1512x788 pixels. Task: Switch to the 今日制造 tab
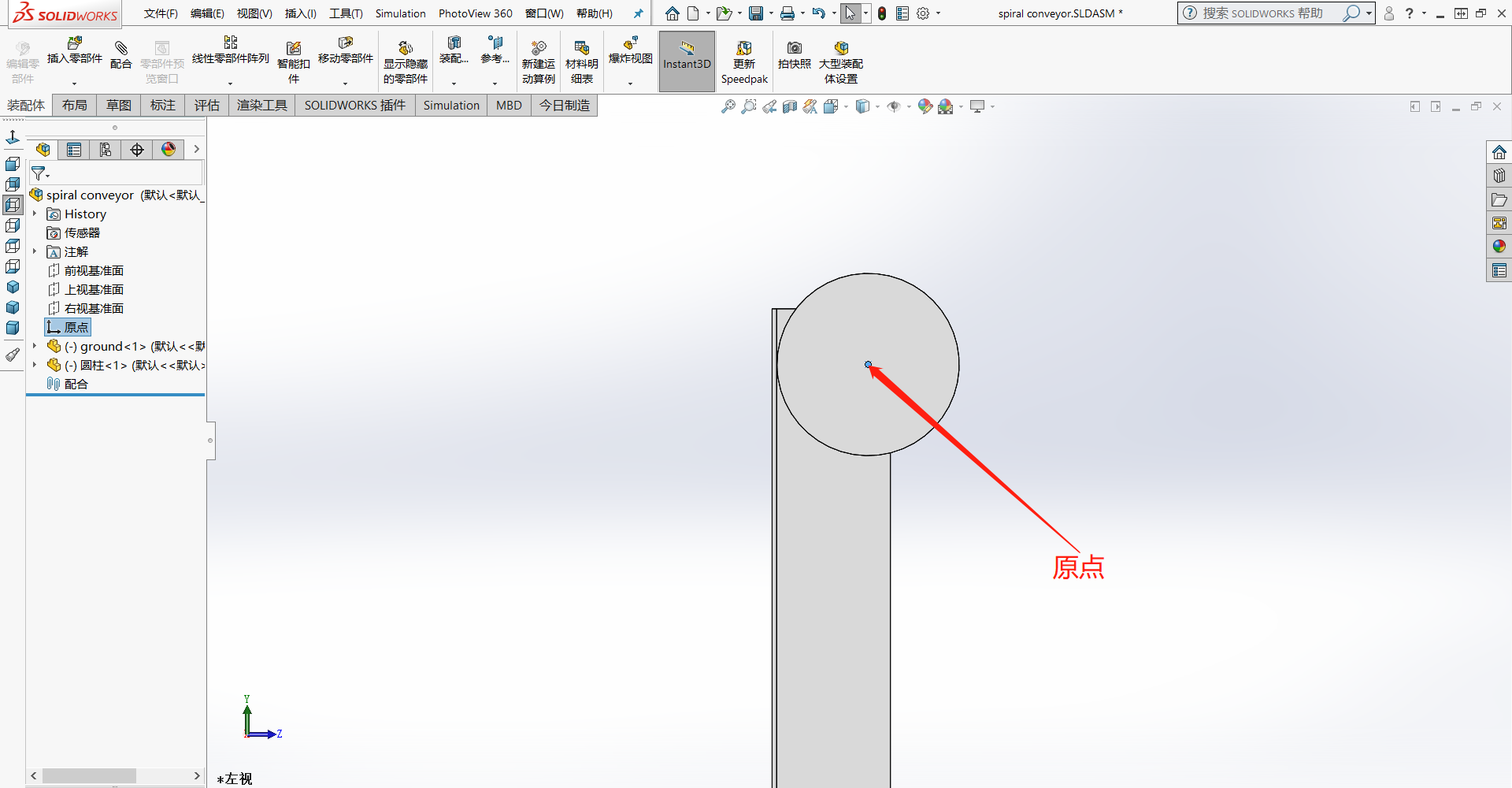click(x=565, y=106)
